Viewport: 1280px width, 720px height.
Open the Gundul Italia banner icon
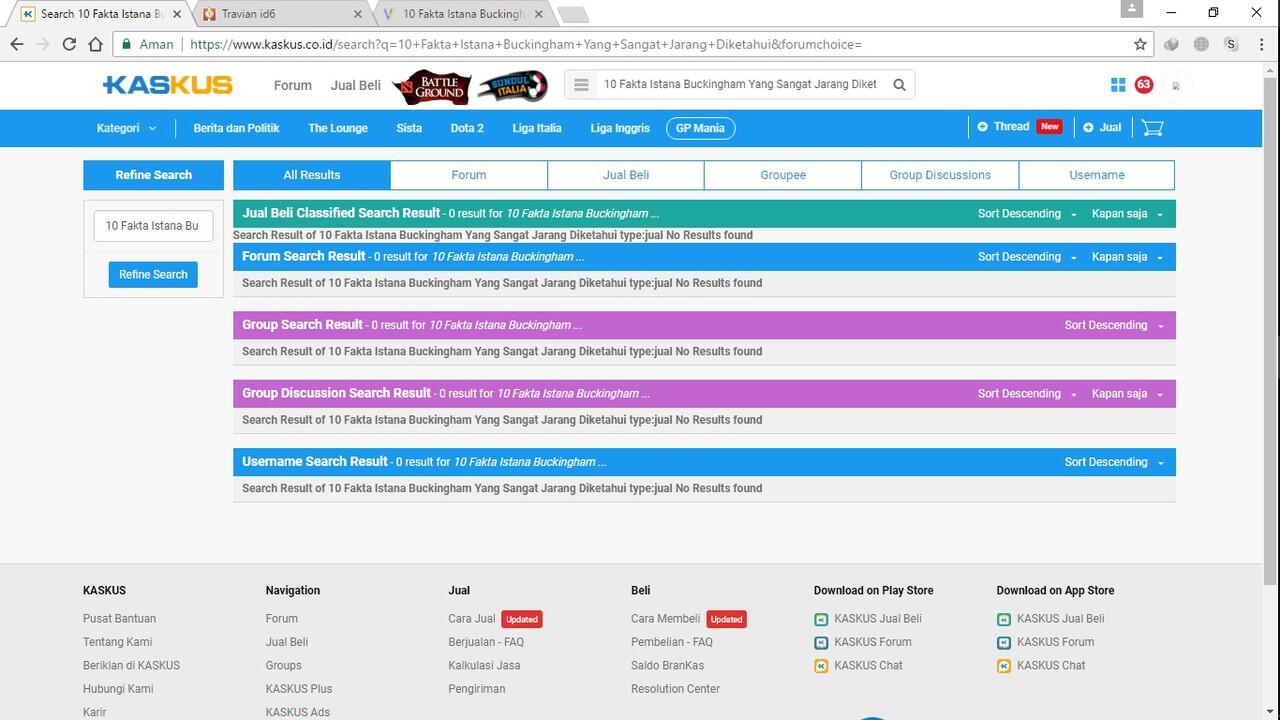click(512, 86)
